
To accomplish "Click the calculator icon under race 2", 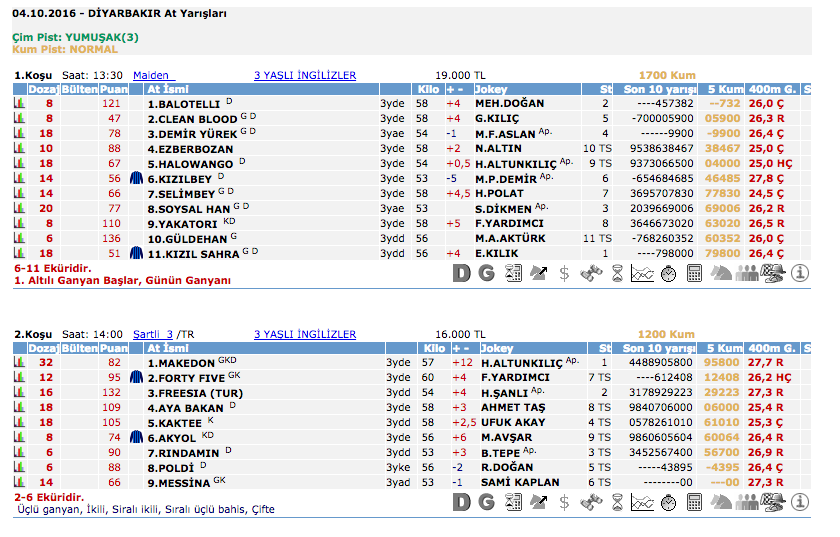I will click(x=694, y=501).
